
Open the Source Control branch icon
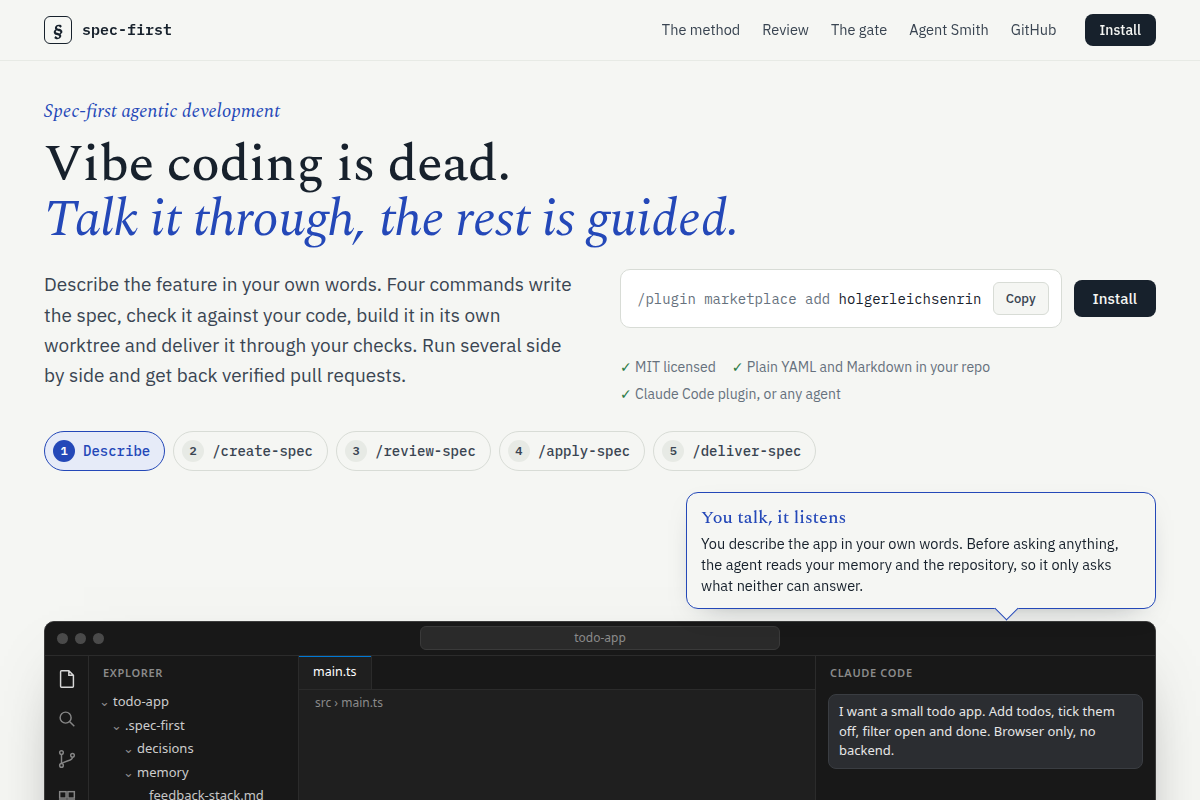[67, 759]
